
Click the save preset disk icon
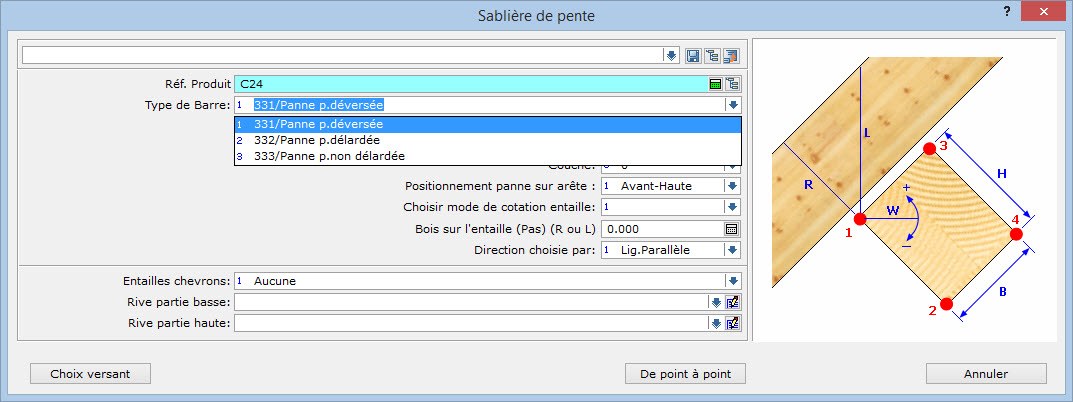tap(693, 55)
